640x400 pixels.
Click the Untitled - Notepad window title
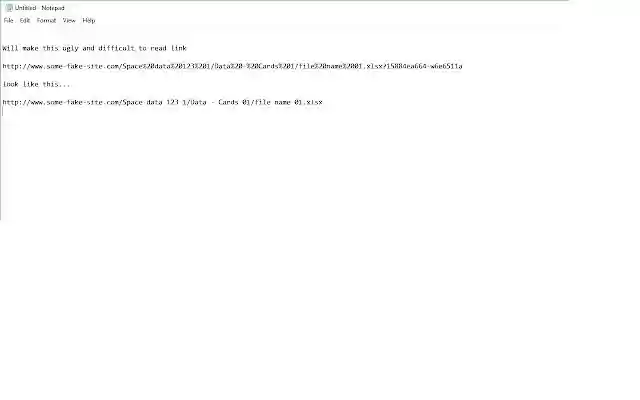[x=40, y=8]
